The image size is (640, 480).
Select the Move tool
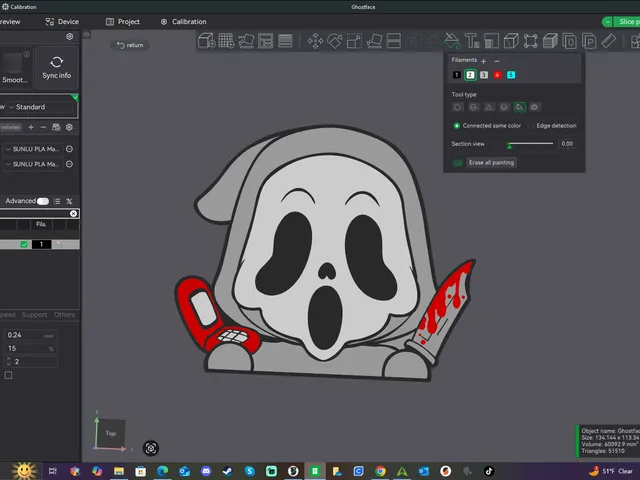pyautogui.click(x=315, y=41)
